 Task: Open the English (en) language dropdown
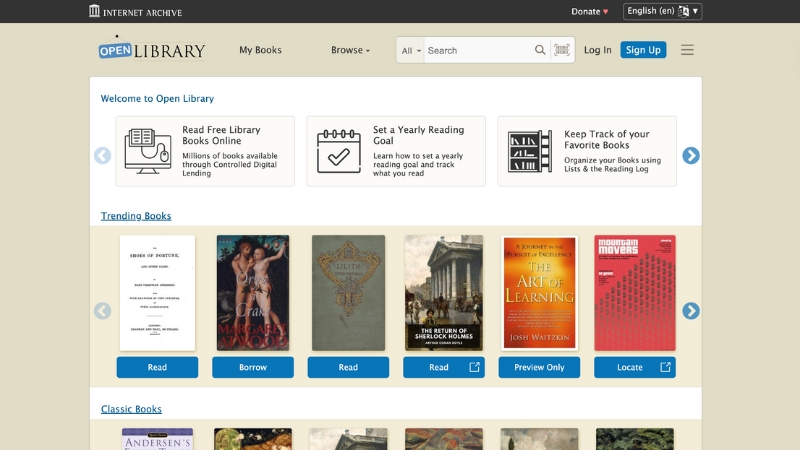(x=662, y=11)
